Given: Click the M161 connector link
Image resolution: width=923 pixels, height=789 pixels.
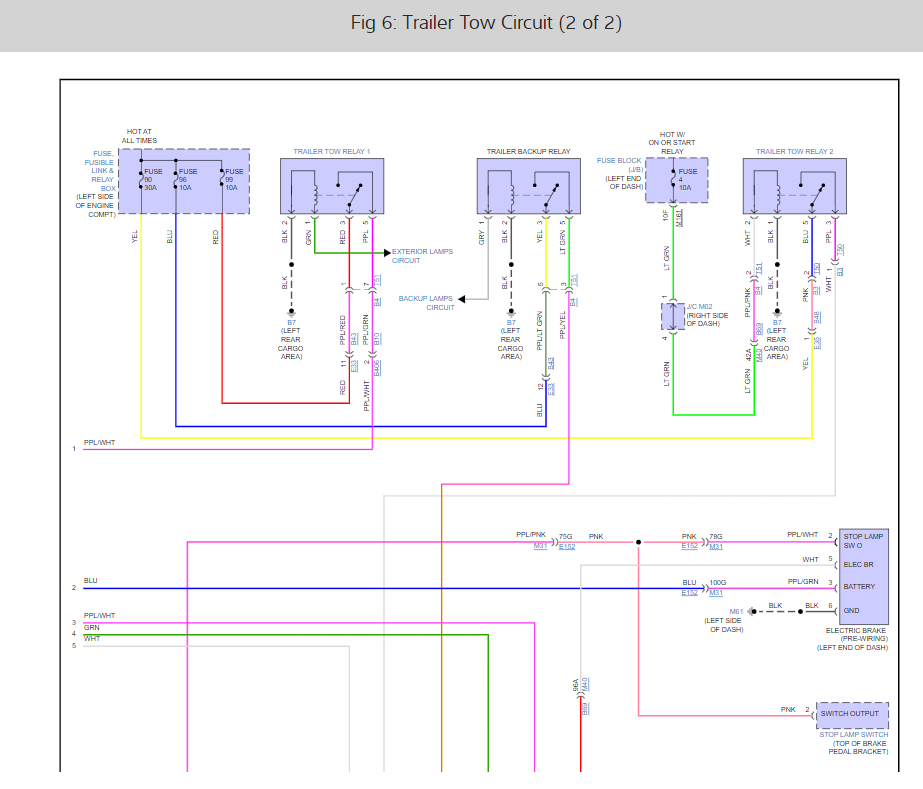Looking at the screenshot, I should click(x=679, y=218).
